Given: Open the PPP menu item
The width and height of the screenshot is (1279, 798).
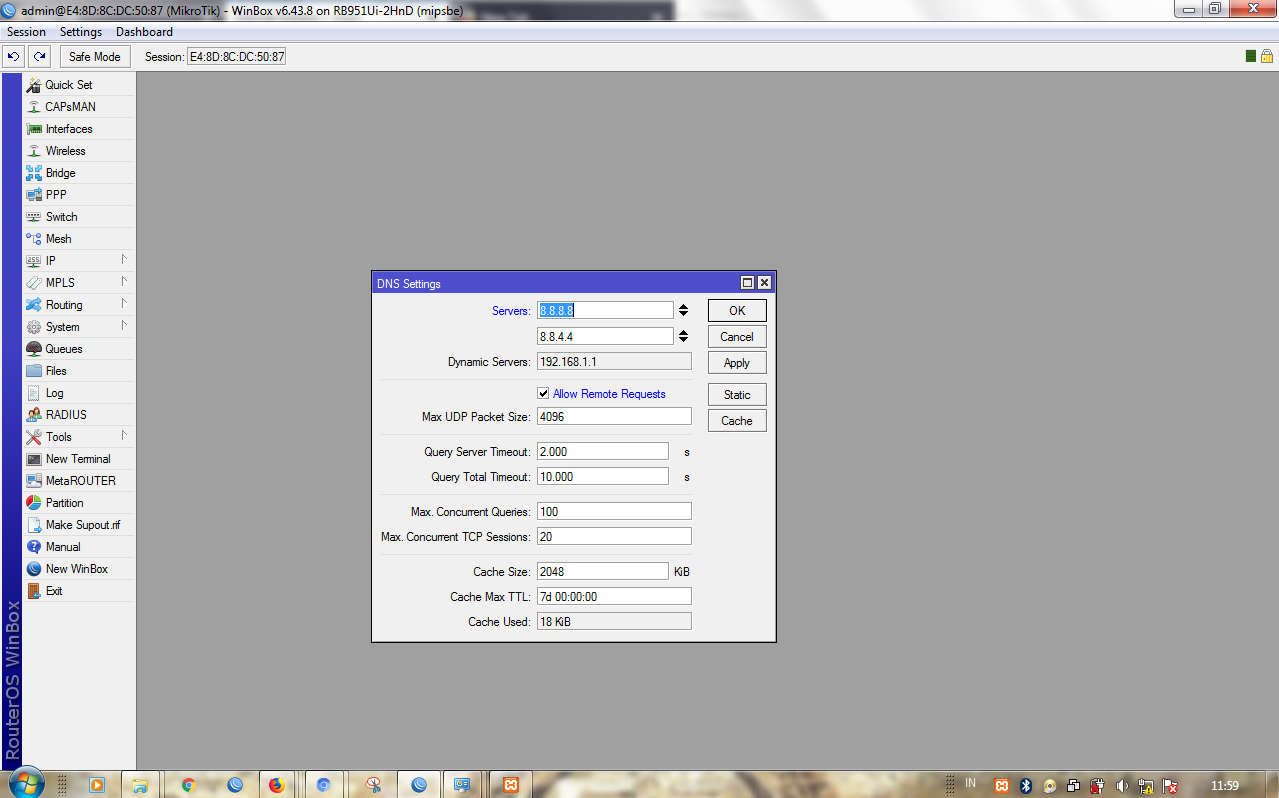Looking at the screenshot, I should [79, 195].
